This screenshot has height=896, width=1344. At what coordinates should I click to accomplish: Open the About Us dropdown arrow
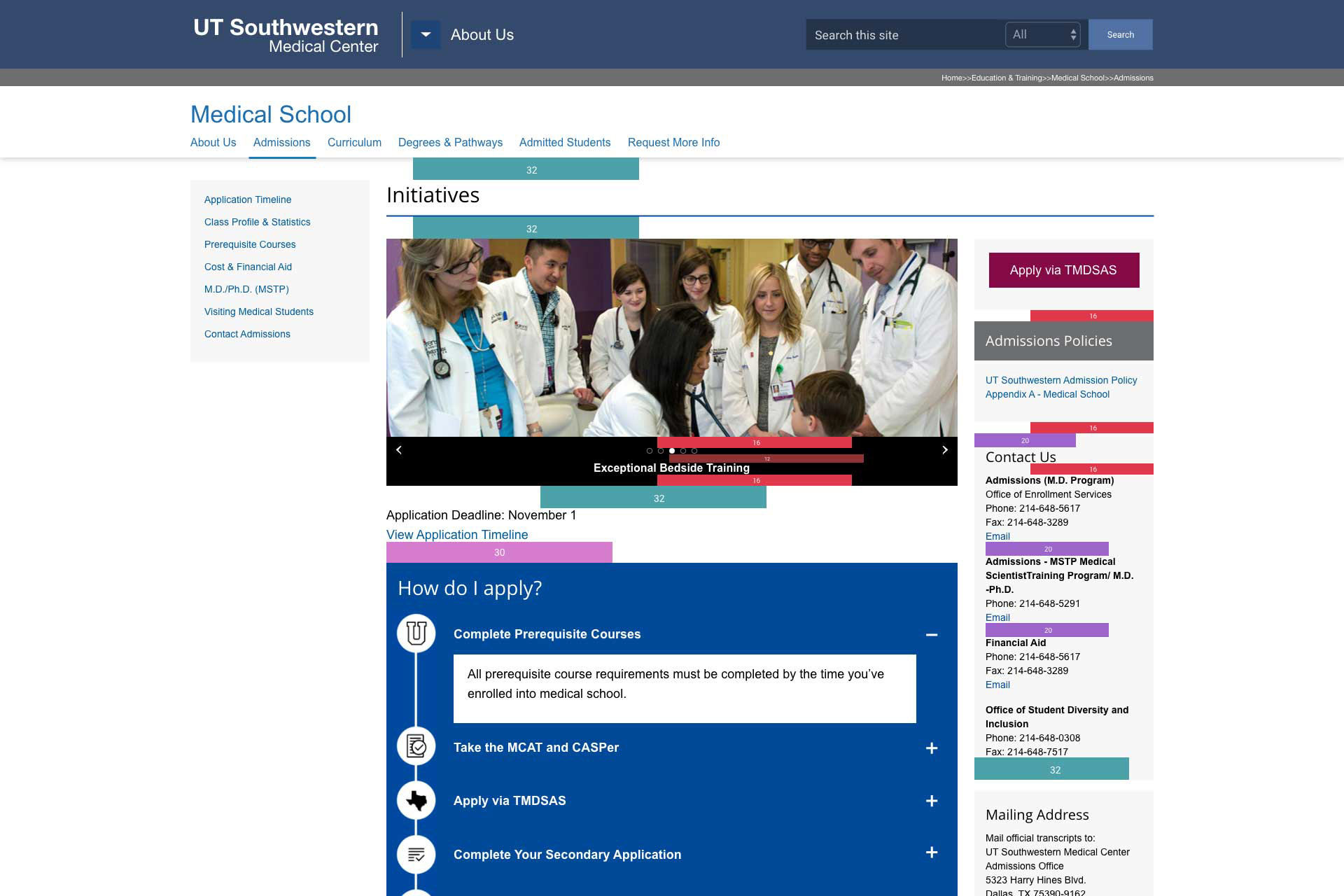pyautogui.click(x=426, y=35)
